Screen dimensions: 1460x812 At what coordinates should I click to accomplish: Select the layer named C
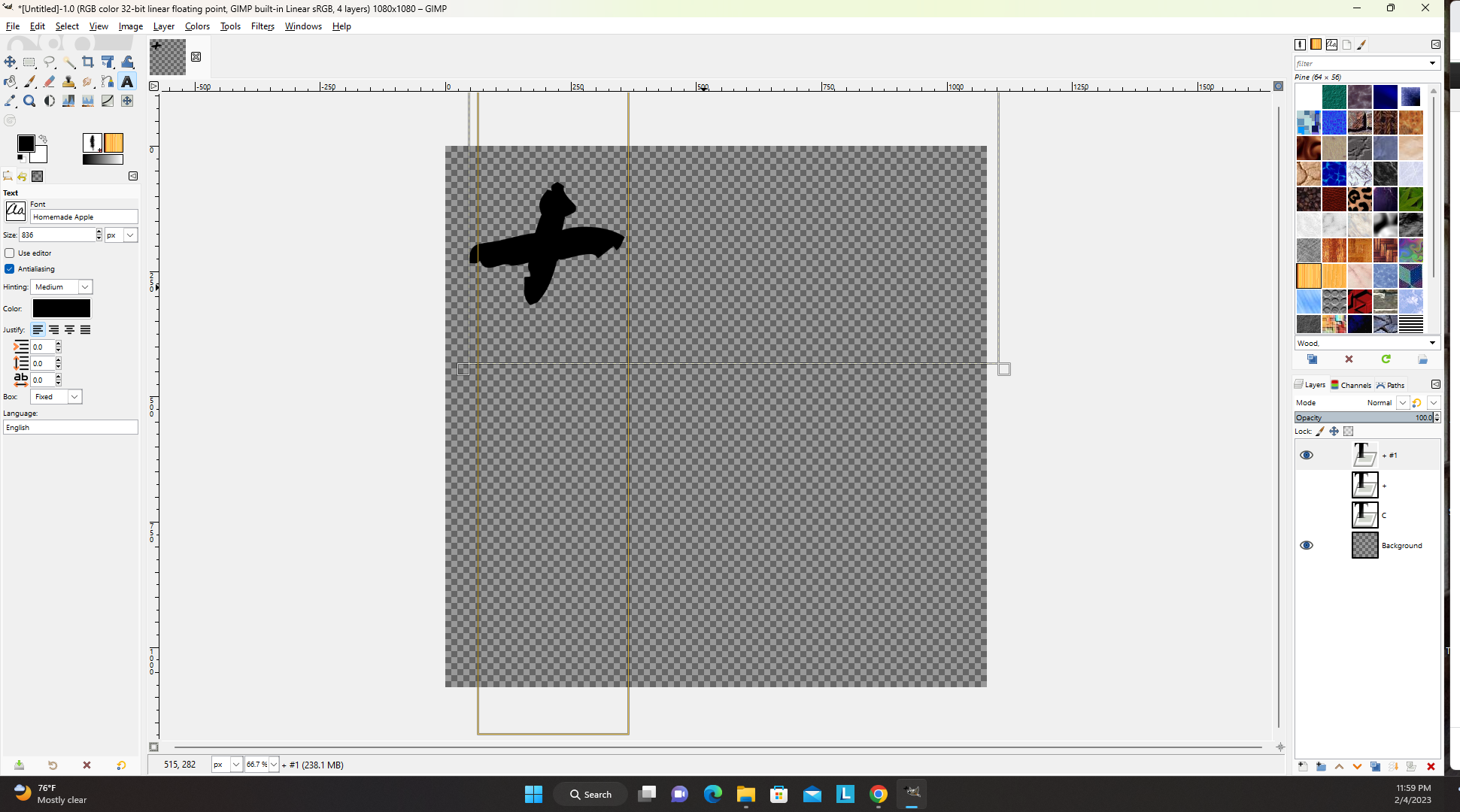[1384, 515]
